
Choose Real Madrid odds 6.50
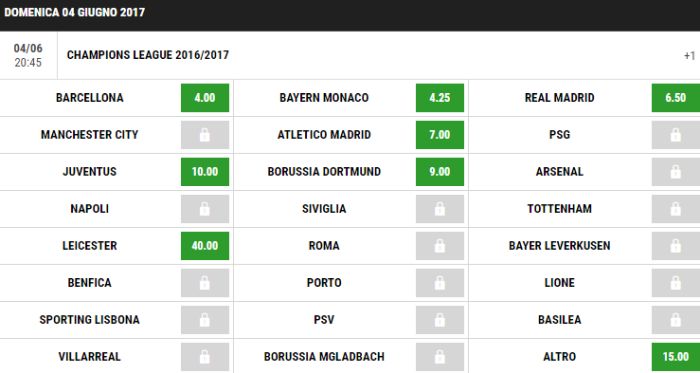coord(676,98)
